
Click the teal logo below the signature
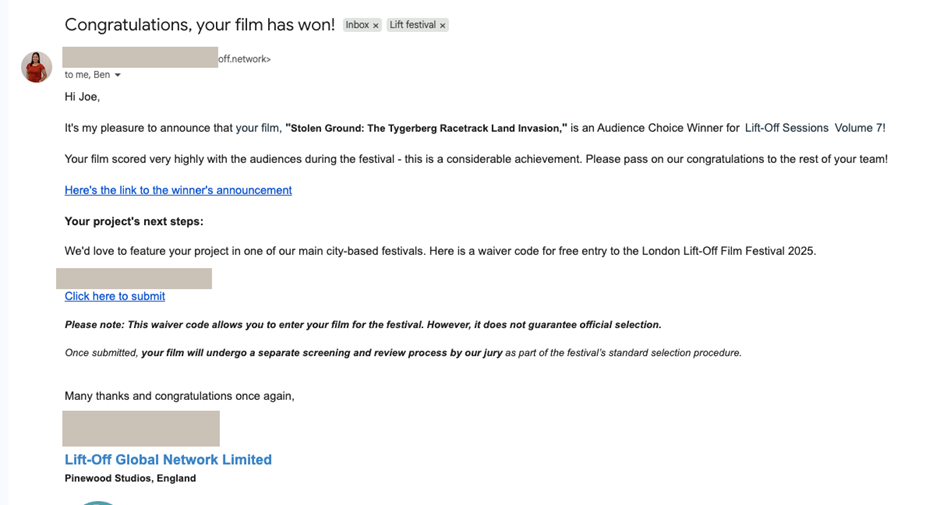coord(97,502)
